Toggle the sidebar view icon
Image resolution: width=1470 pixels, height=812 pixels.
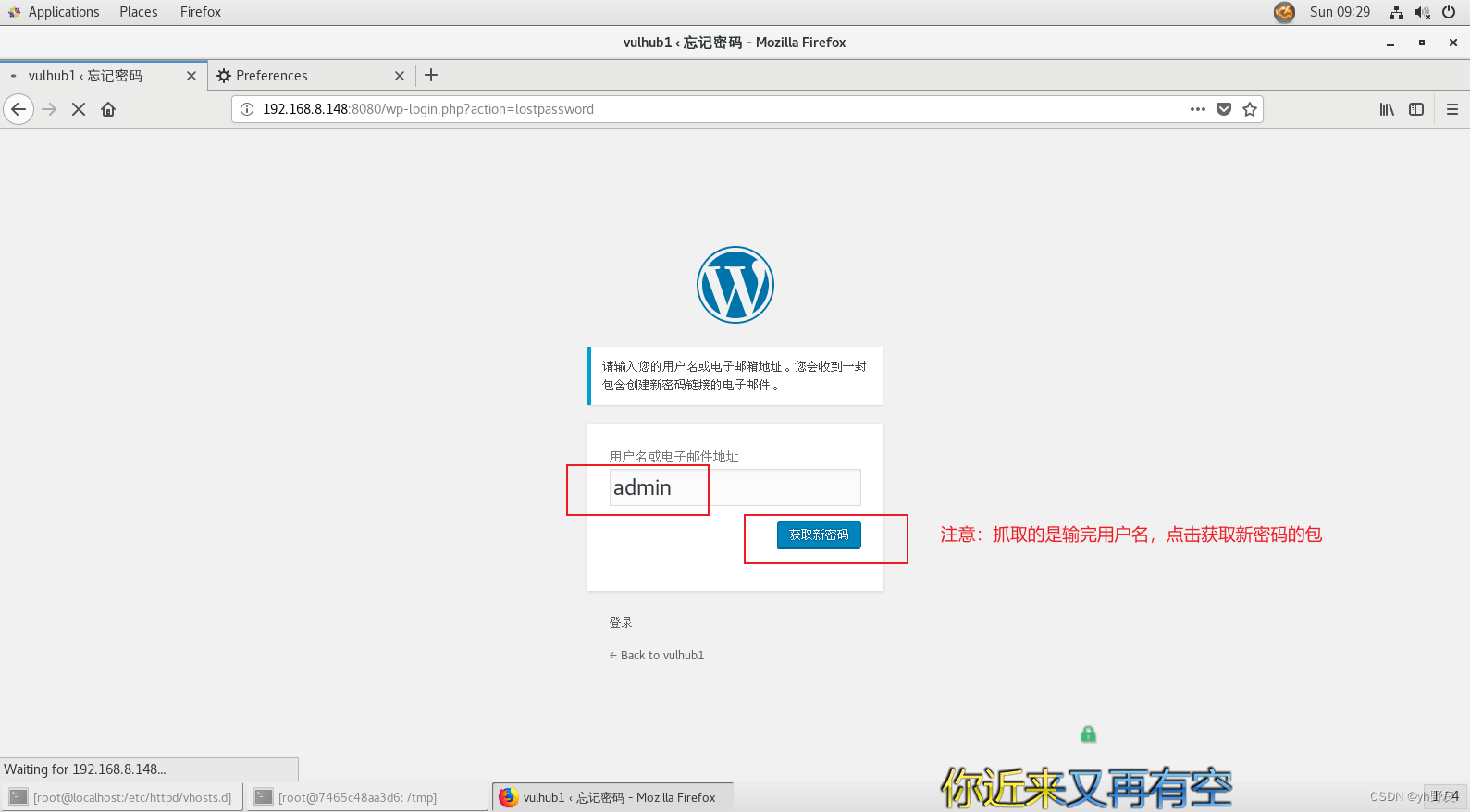click(1416, 109)
